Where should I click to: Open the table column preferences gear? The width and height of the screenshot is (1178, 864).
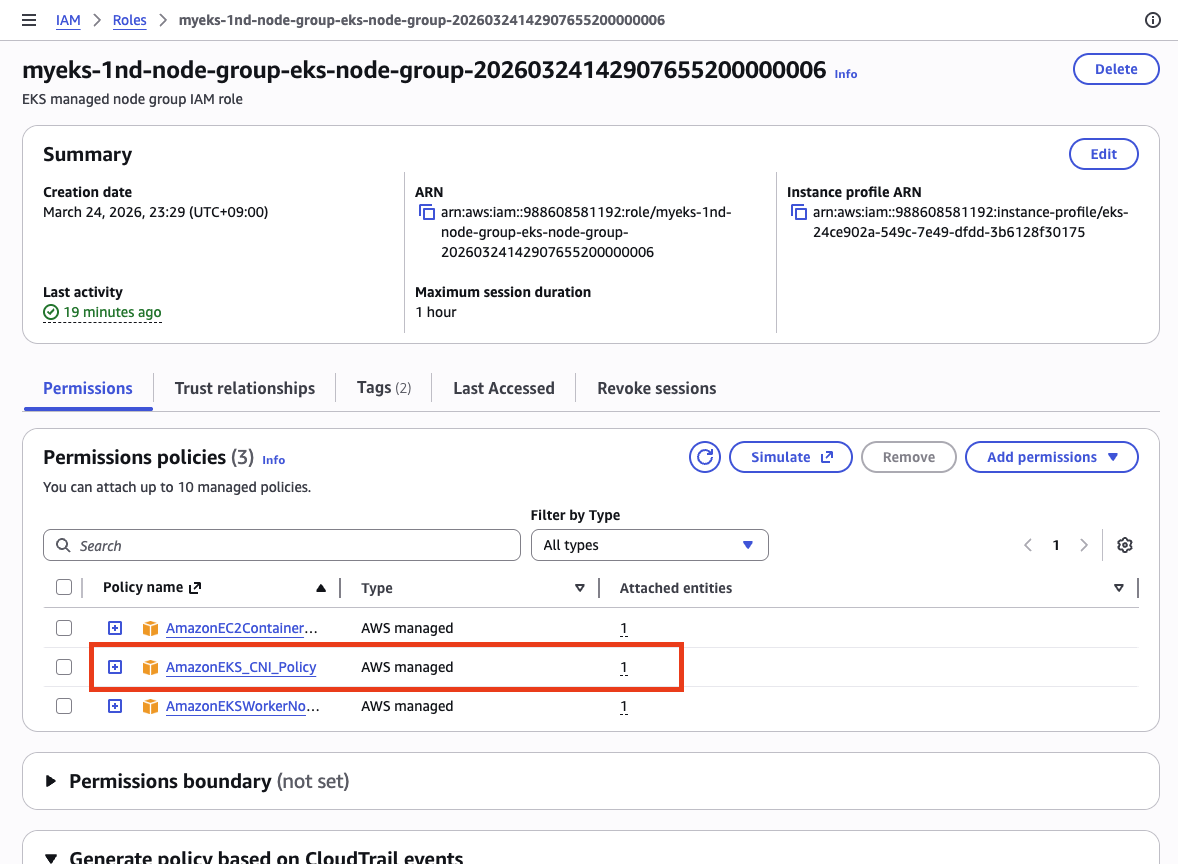(1124, 545)
